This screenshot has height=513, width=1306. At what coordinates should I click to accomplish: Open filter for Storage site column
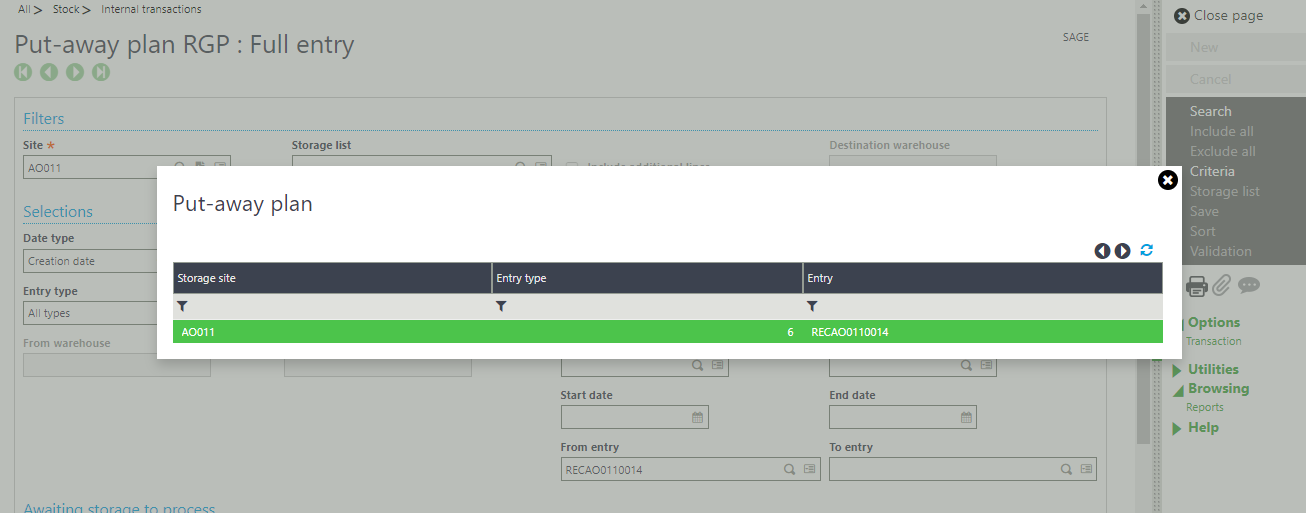182,306
